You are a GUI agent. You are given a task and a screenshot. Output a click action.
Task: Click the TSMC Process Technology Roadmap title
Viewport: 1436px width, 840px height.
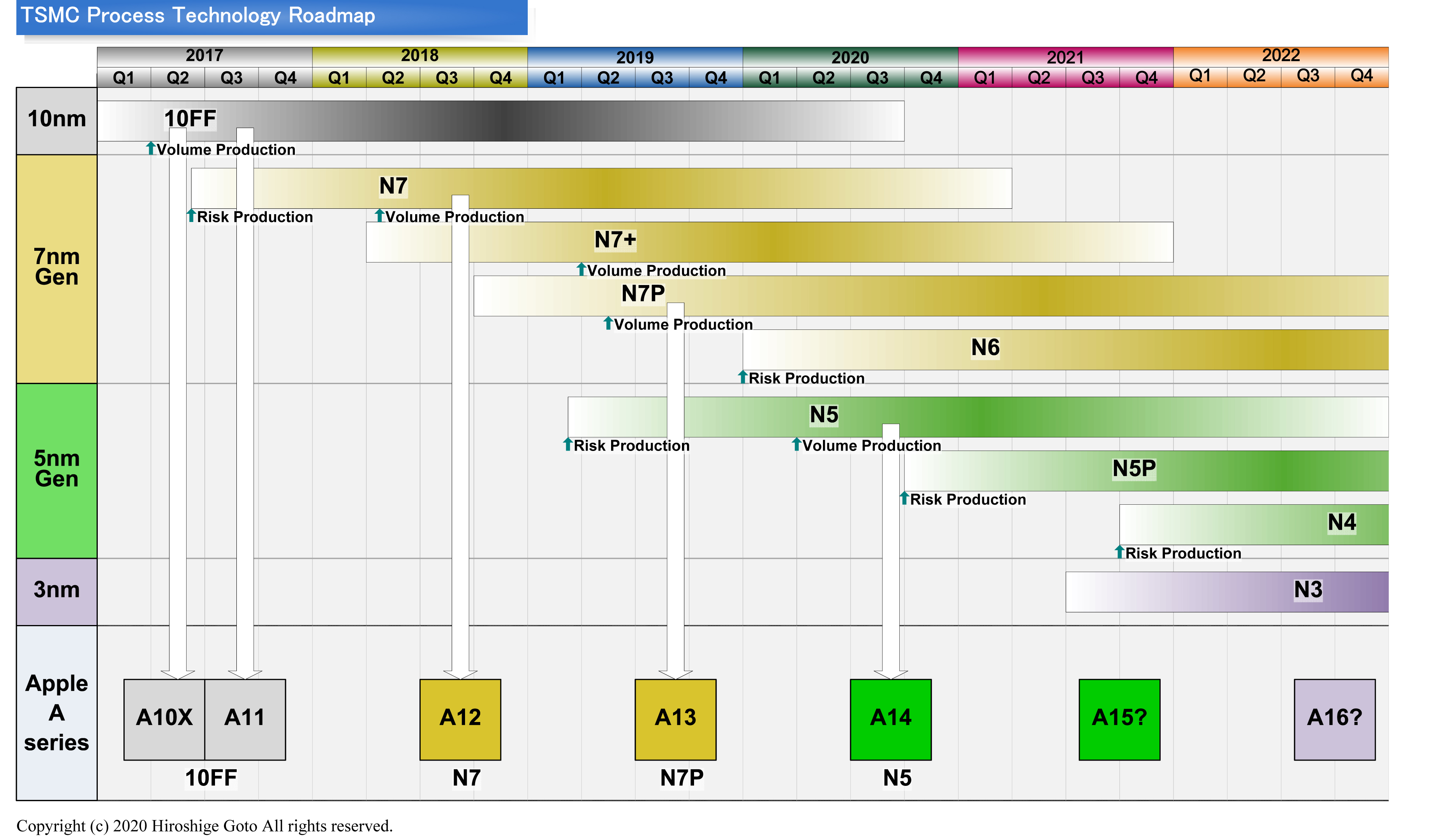[x=198, y=16]
